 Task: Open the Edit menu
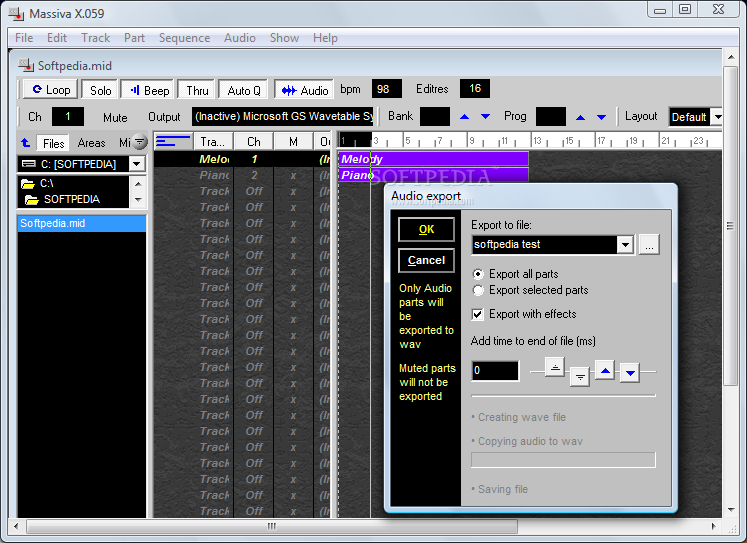click(57, 38)
